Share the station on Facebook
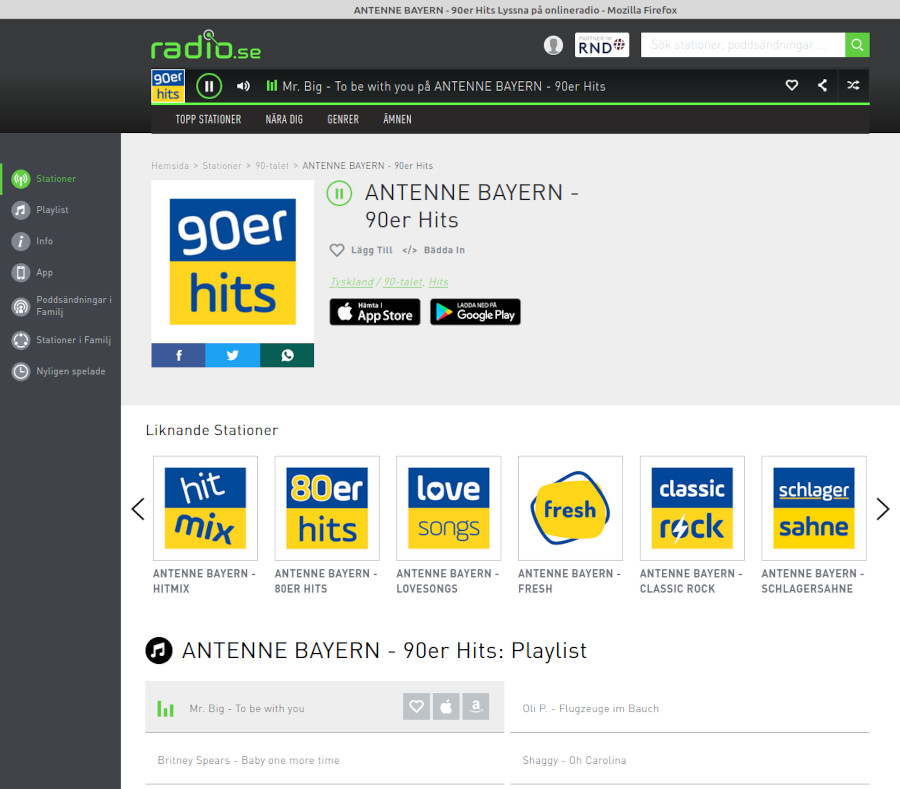 tap(179, 355)
